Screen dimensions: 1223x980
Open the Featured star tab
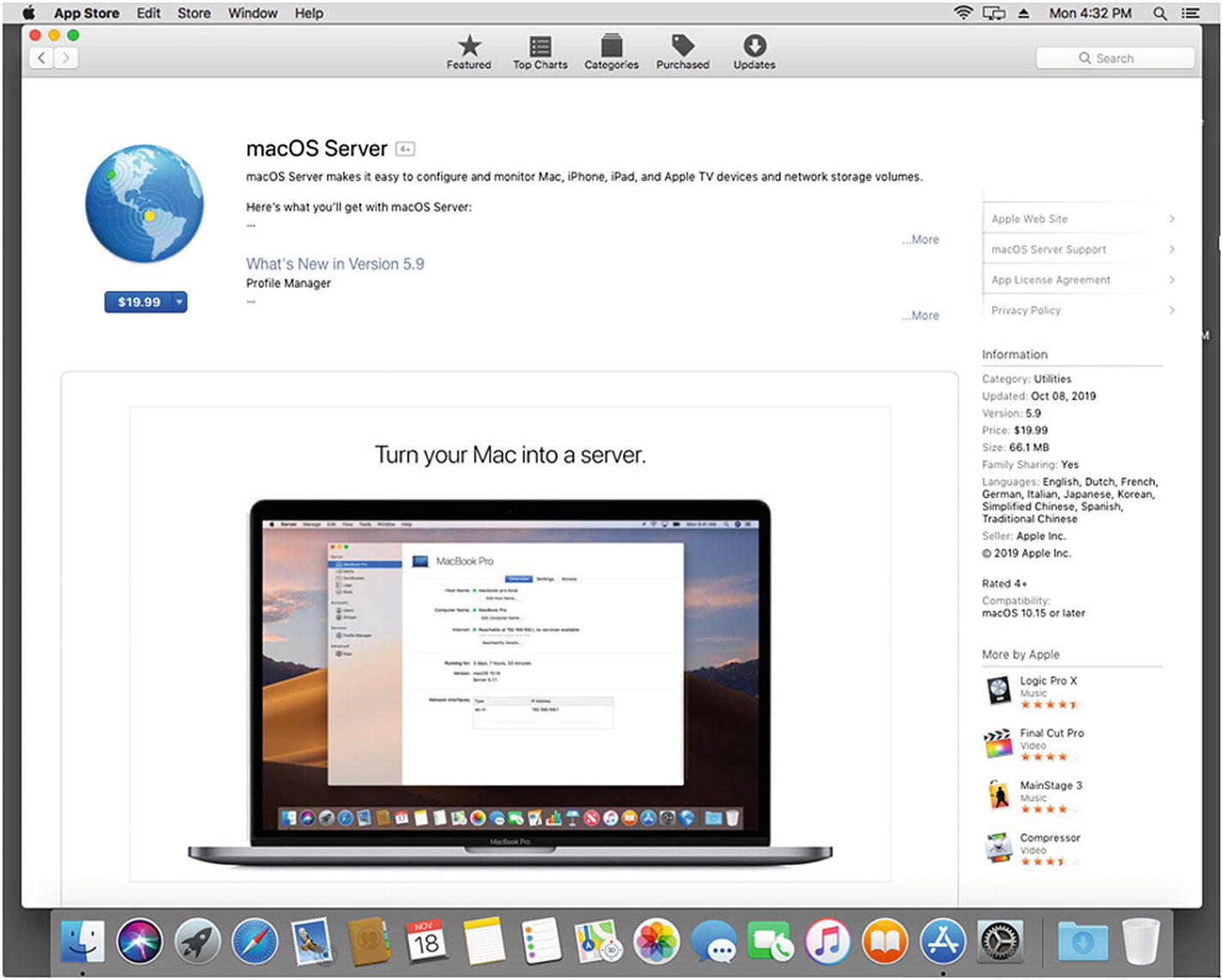[469, 51]
